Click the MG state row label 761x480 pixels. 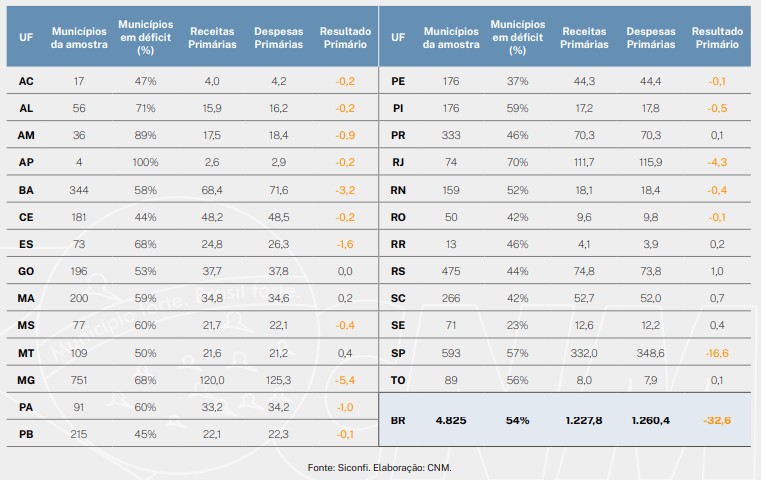click(x=27, y=380)
